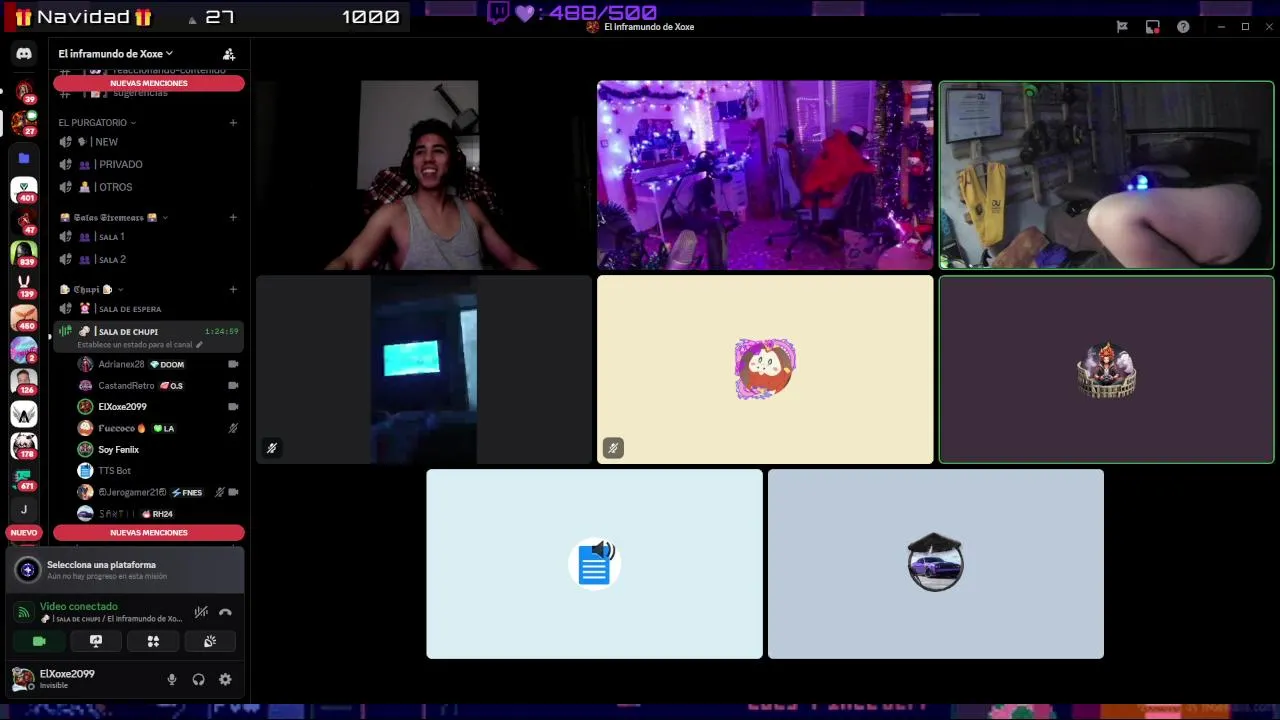
Task: Open the bunny server icon with 139 badge
Action: pyautogui.click(x=24, y=285)
